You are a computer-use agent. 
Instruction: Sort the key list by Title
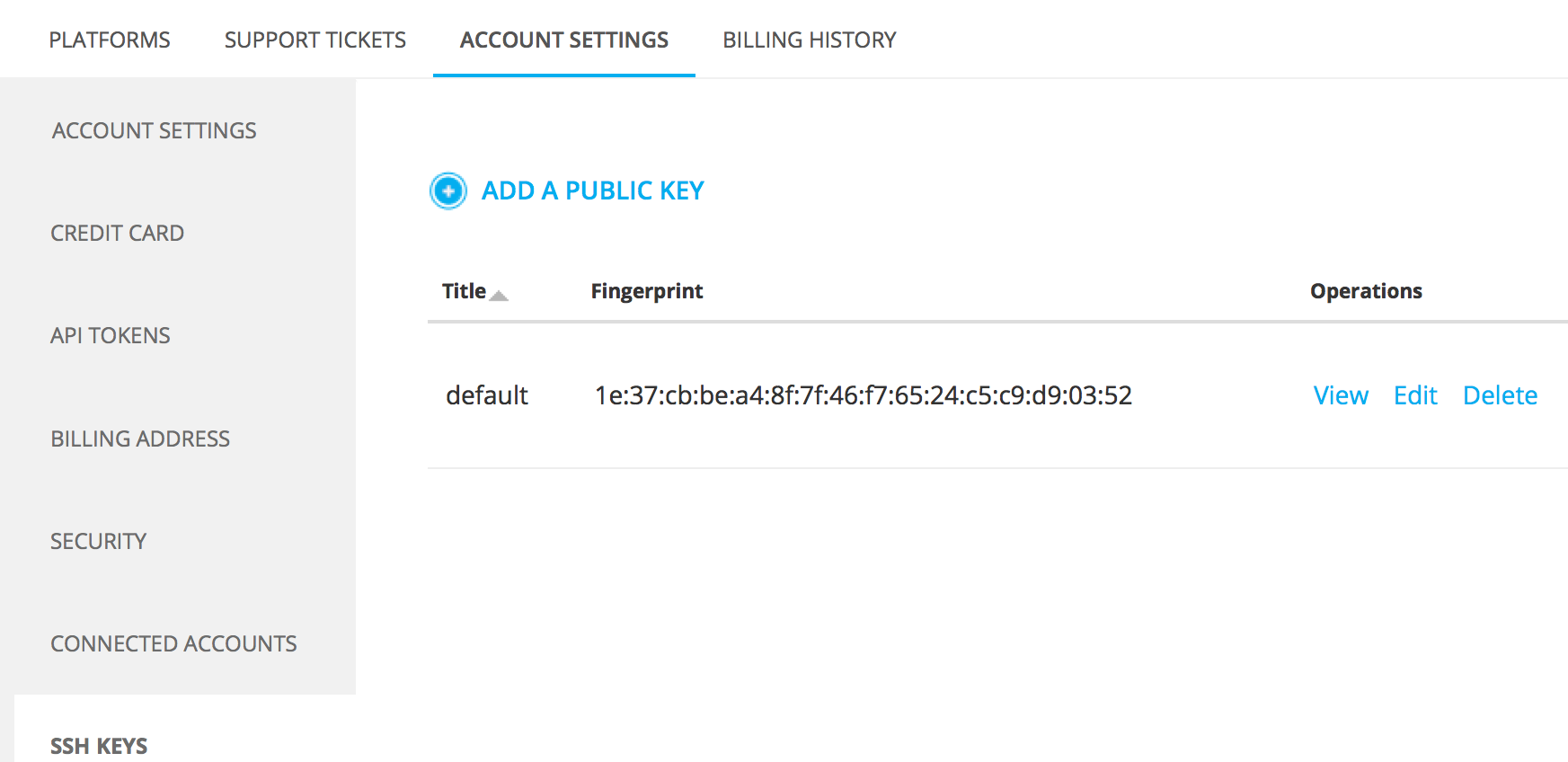464,290
